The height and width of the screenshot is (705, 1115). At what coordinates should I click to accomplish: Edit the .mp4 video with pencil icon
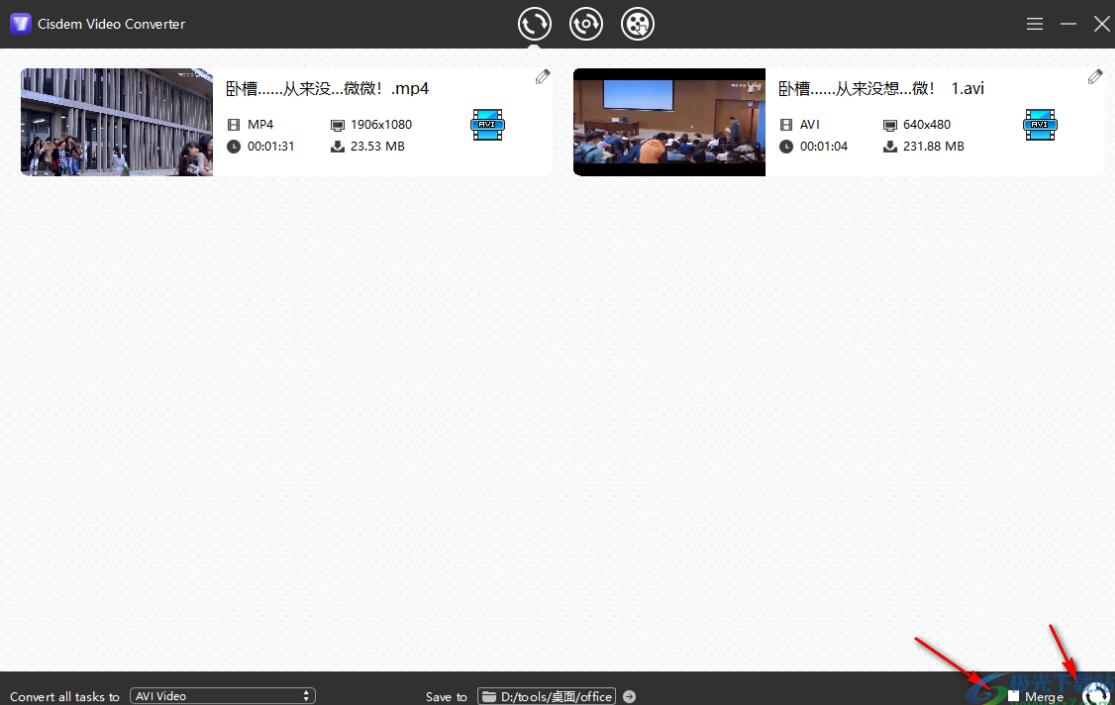[543, 77]
